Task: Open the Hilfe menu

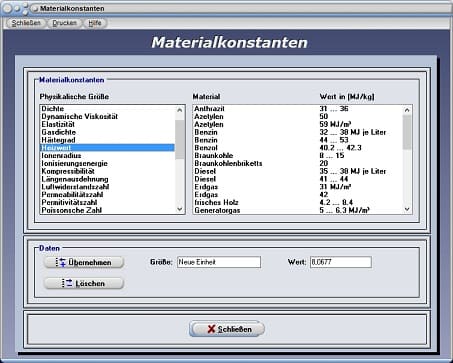Action: pos(95,23)
